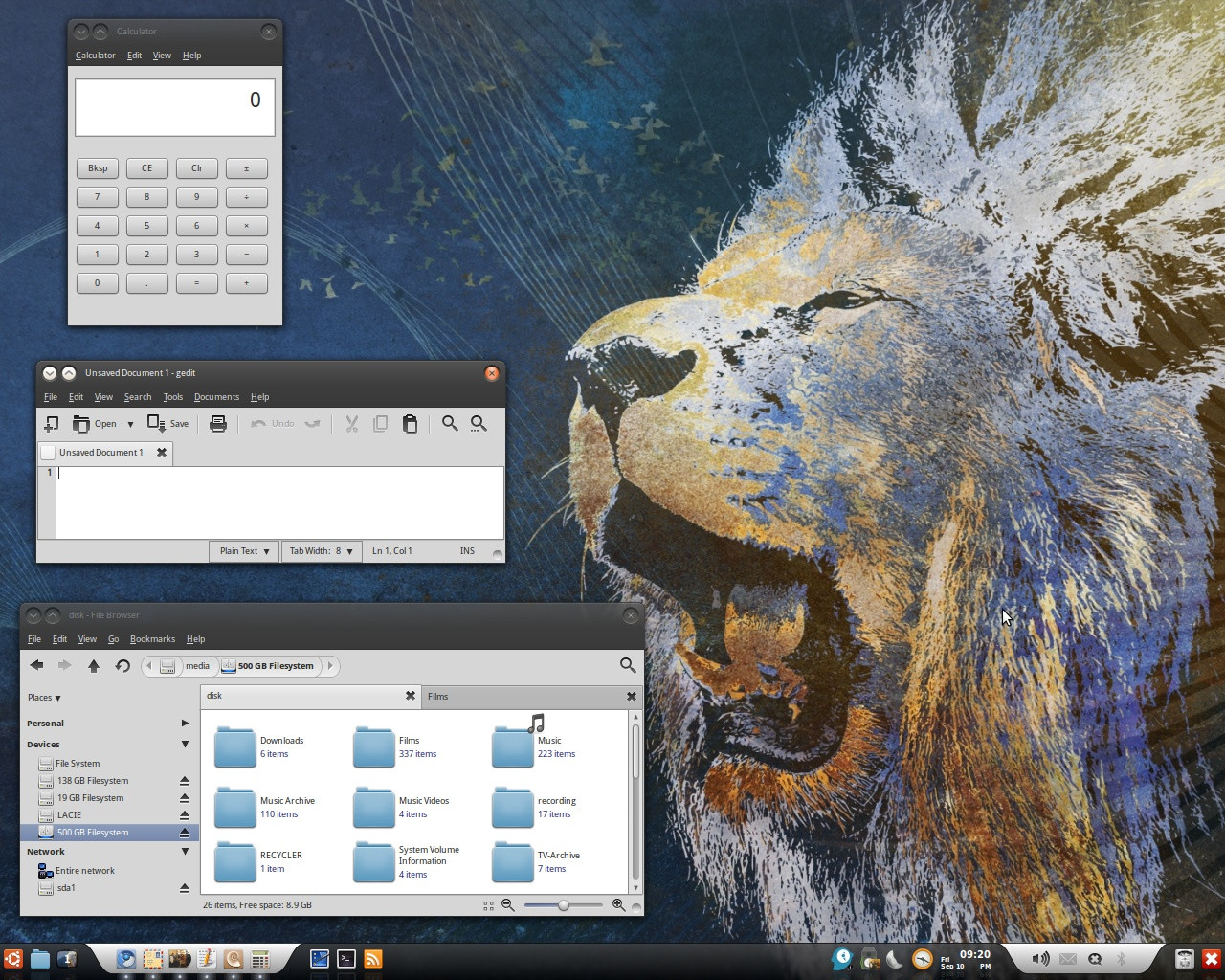1225x980 pixels.
Task: Toggle the INS insert mode indicator
Action: pos(467,551)
